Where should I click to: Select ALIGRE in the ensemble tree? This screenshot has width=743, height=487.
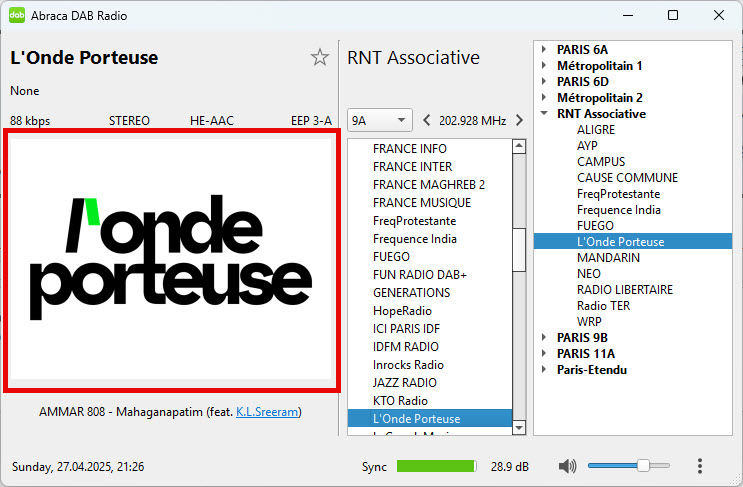tap(596, 129)
